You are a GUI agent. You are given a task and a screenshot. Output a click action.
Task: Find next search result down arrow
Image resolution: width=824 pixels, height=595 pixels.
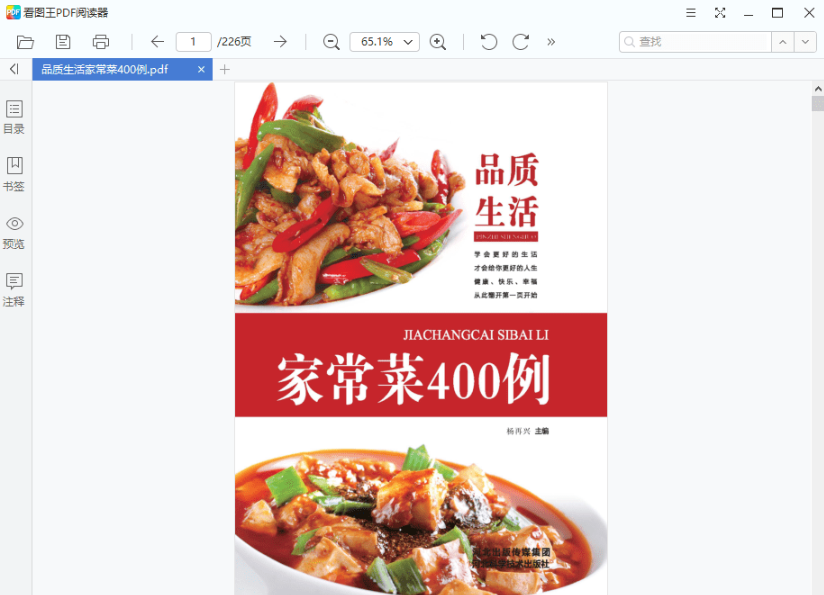(805, 42)
